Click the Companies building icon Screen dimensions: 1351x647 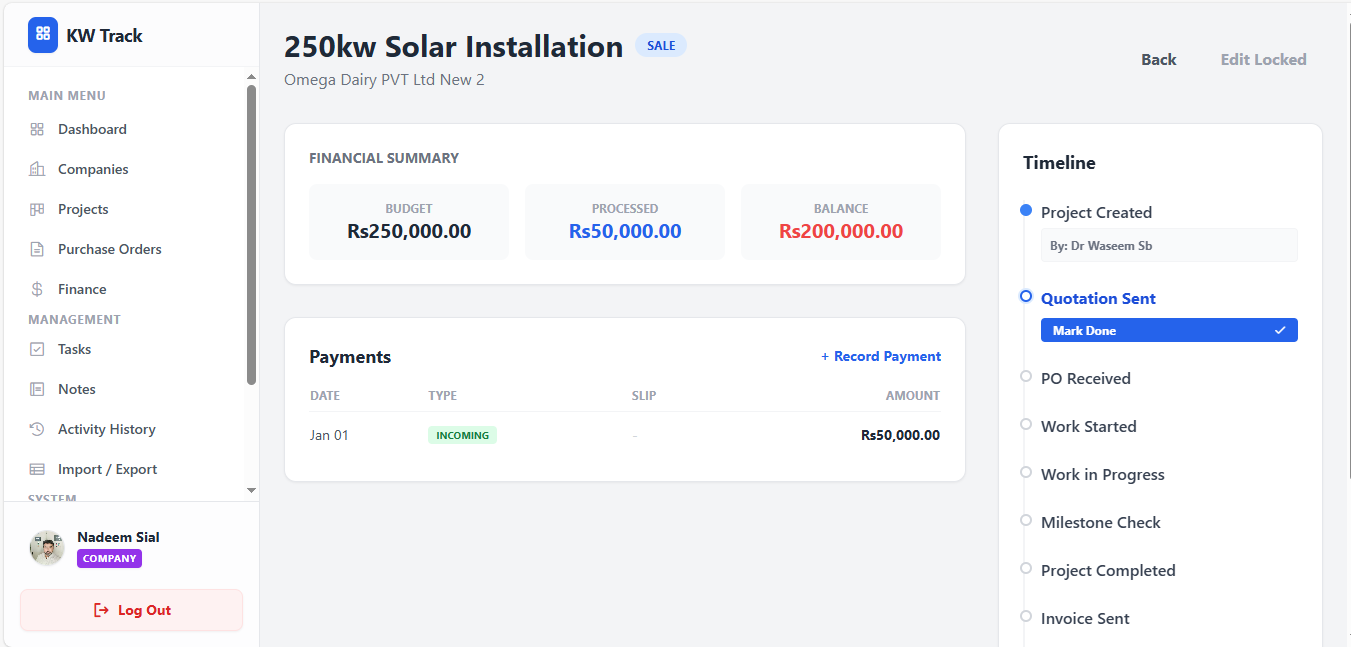37,169
